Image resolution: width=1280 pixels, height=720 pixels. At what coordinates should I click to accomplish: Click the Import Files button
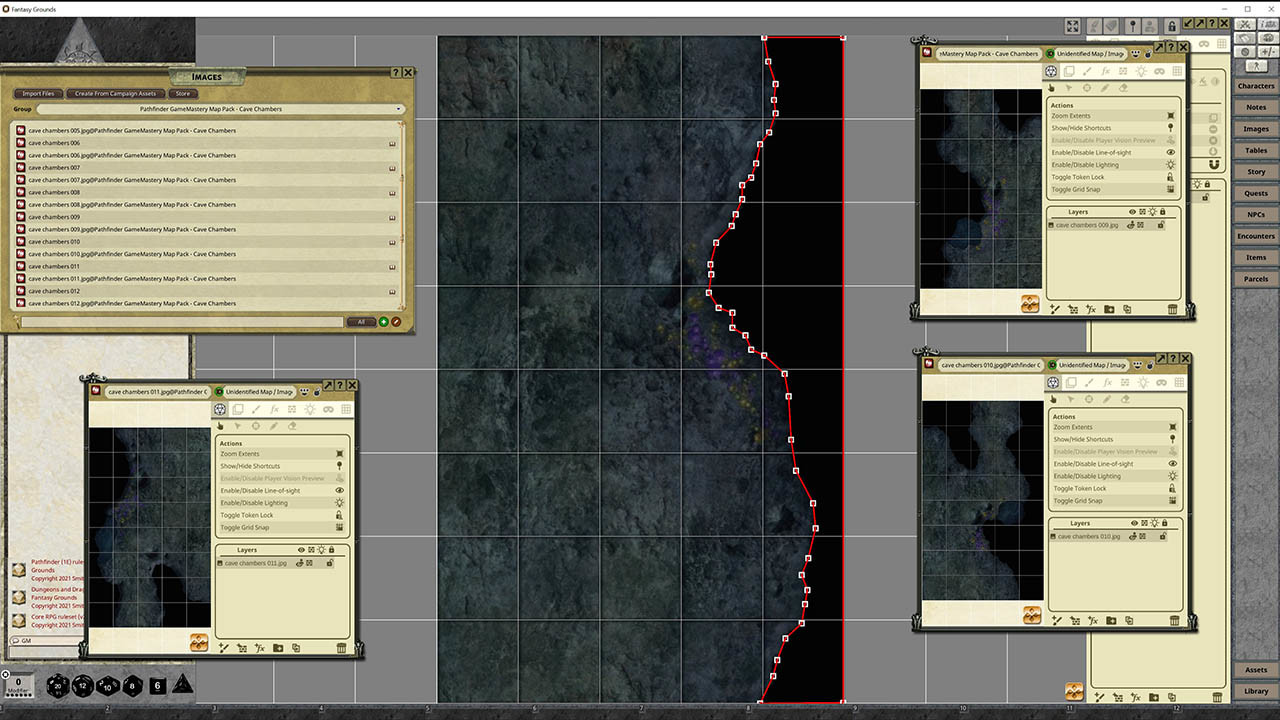(38, 93)
